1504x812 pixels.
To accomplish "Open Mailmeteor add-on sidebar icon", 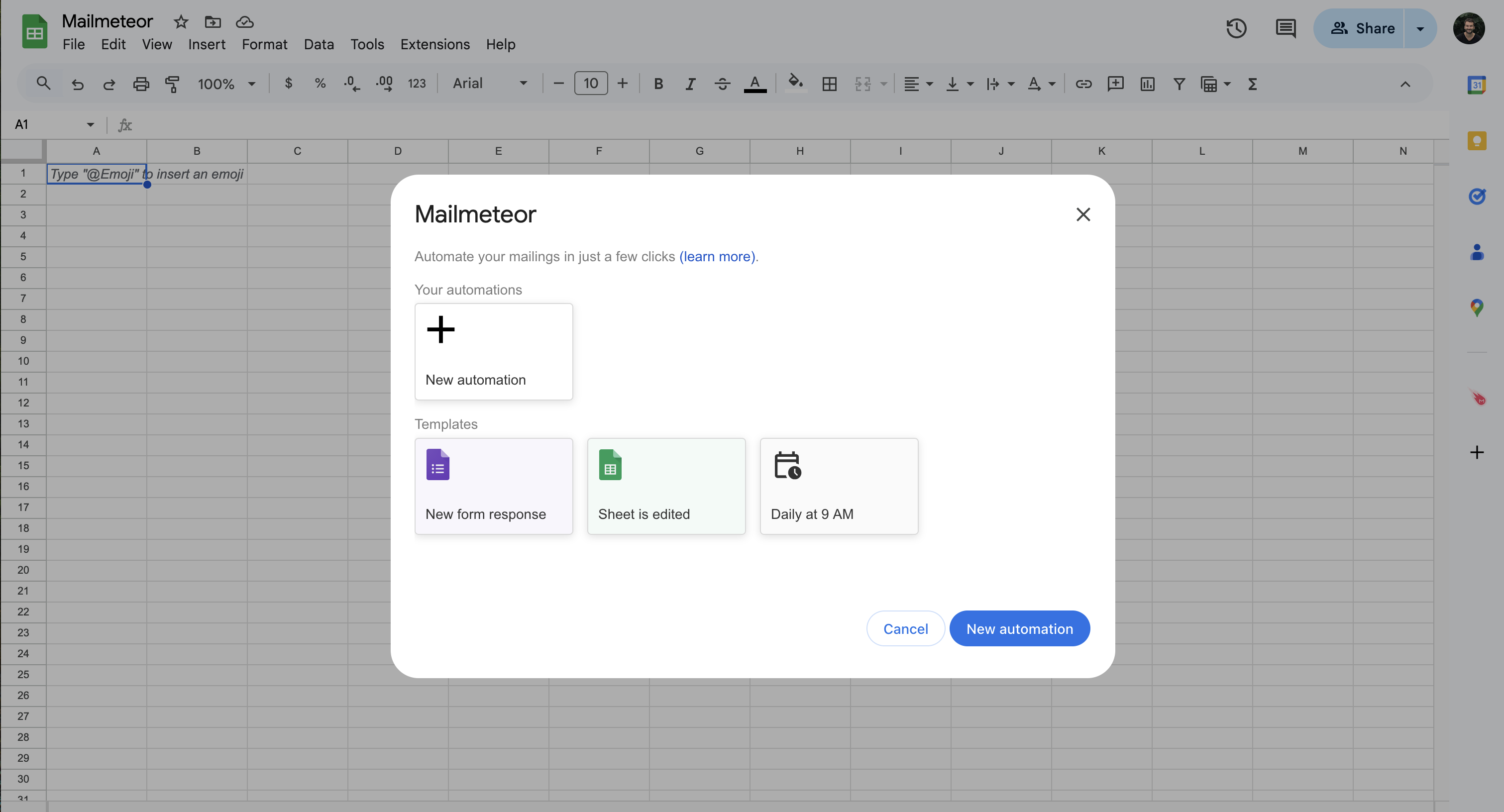I will (x=1478, y=398).
